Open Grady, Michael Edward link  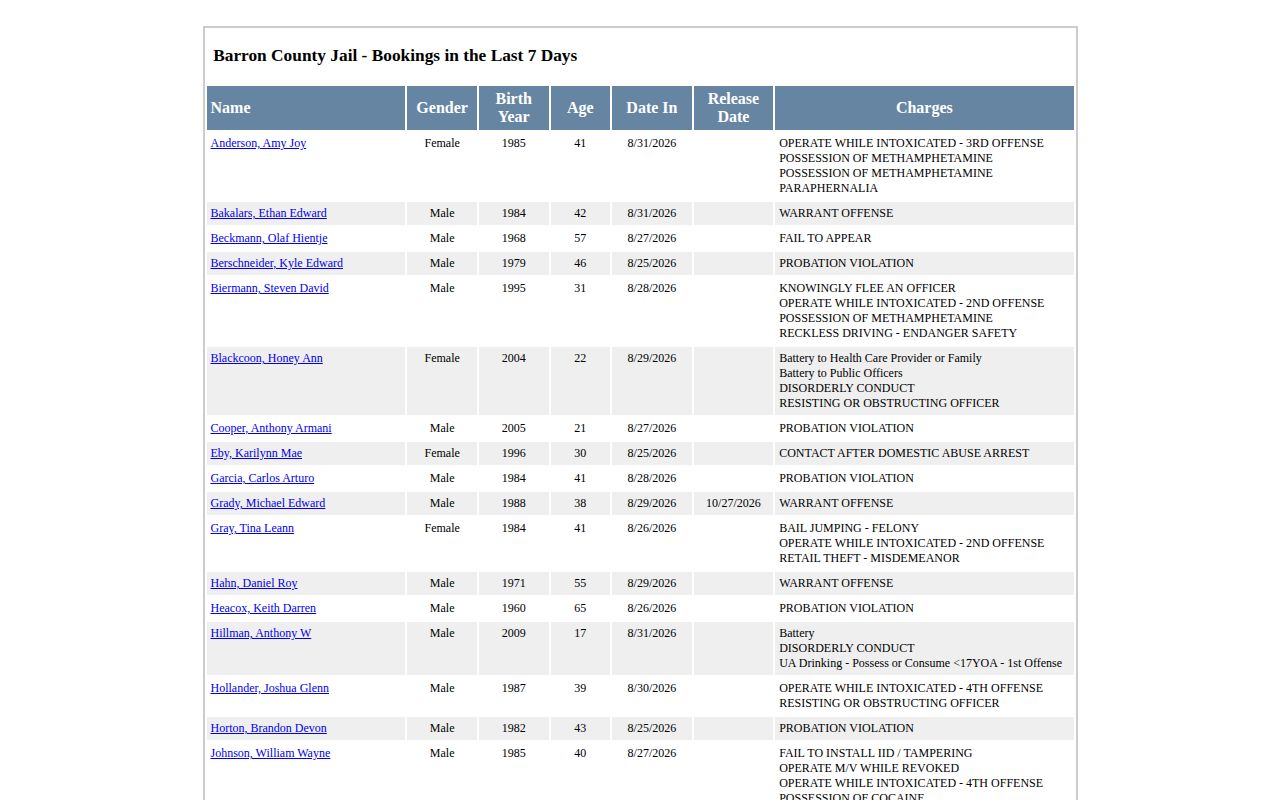point(268,503)
